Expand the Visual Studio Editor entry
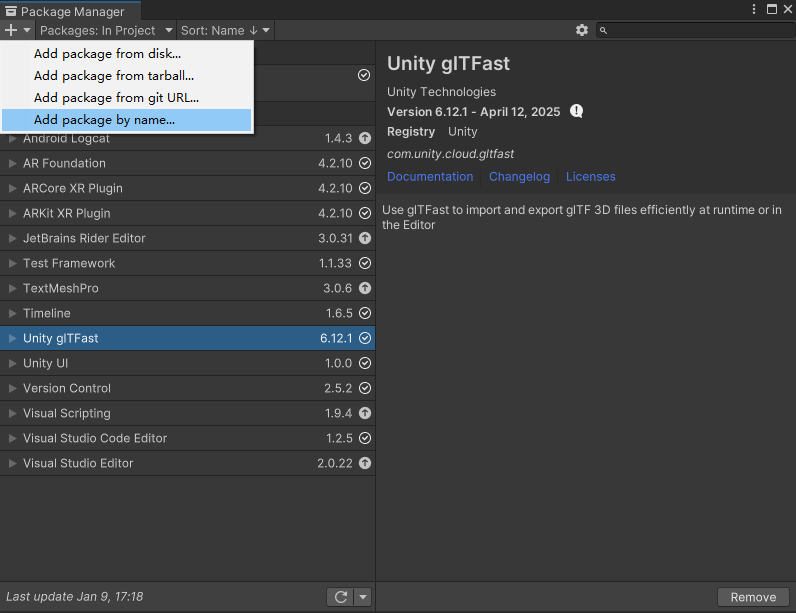 coord(13,463)
